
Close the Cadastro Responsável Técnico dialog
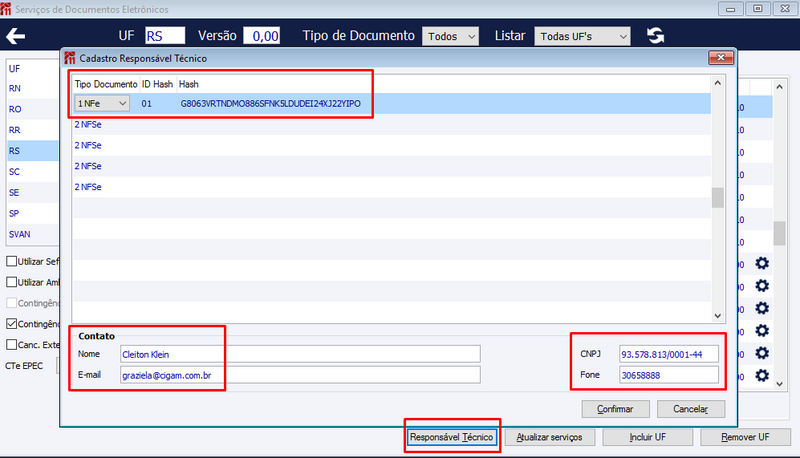click(721, 58)
